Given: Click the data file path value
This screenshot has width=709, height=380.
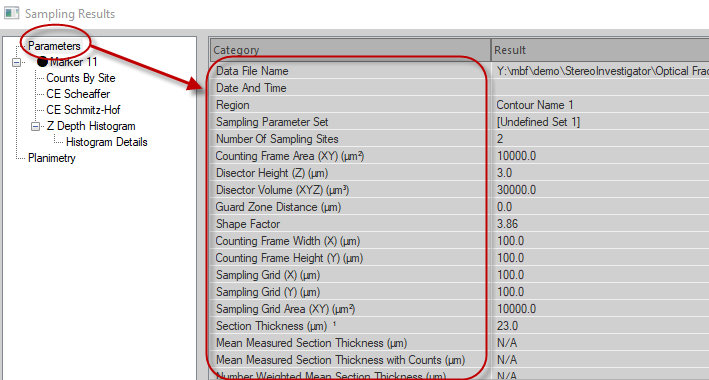Looking at the screenshot, I should pyautogui.click(x=603, y=71).
